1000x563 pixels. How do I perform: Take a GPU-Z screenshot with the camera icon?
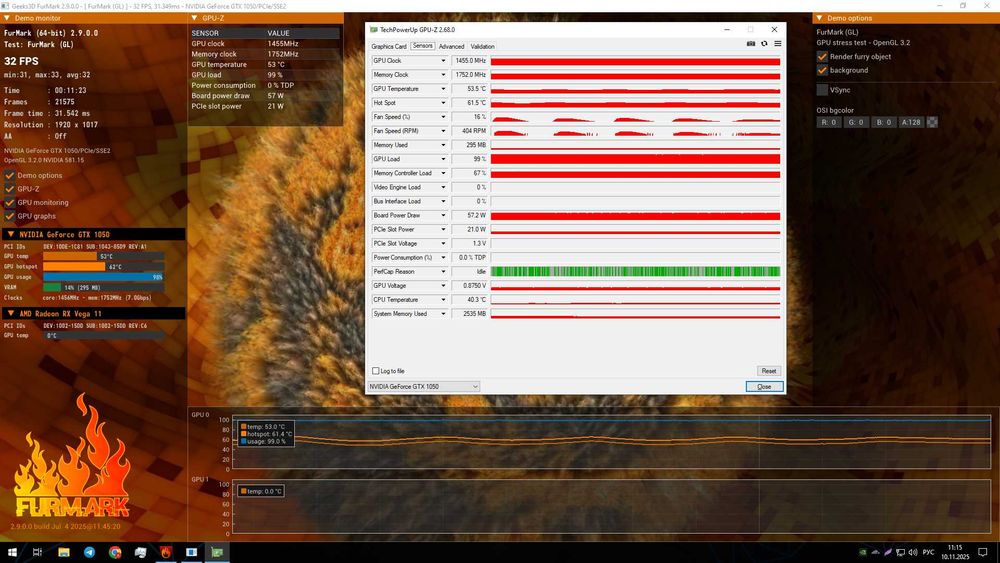coord(751,44)
